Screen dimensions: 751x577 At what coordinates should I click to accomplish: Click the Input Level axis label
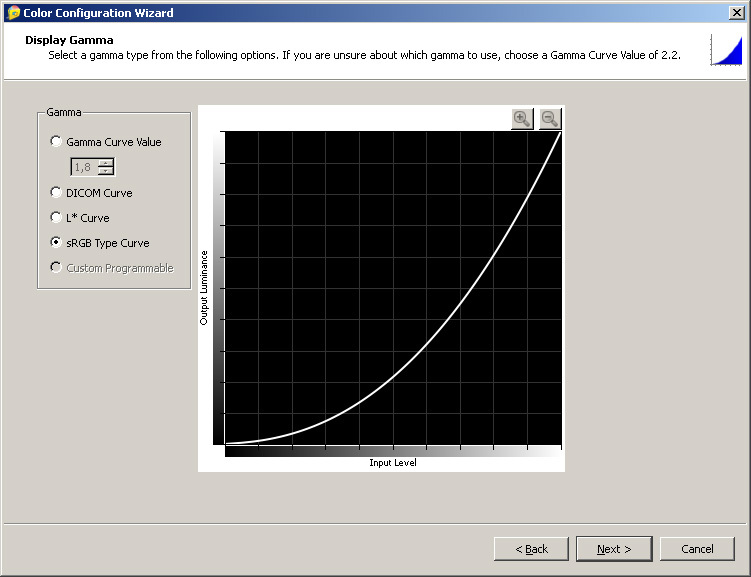pos(393,463)
